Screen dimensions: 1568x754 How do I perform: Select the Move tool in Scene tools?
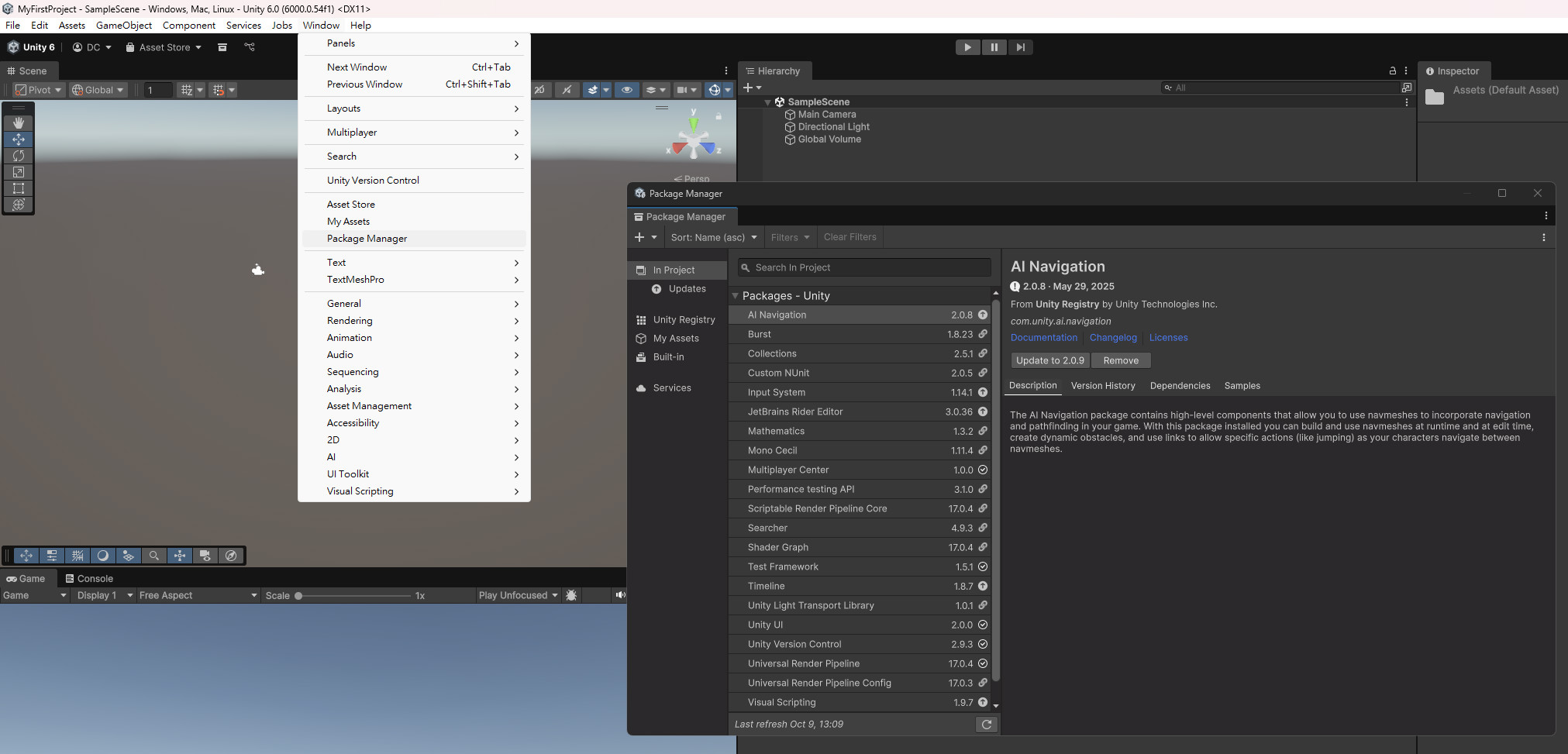(19, 139)
